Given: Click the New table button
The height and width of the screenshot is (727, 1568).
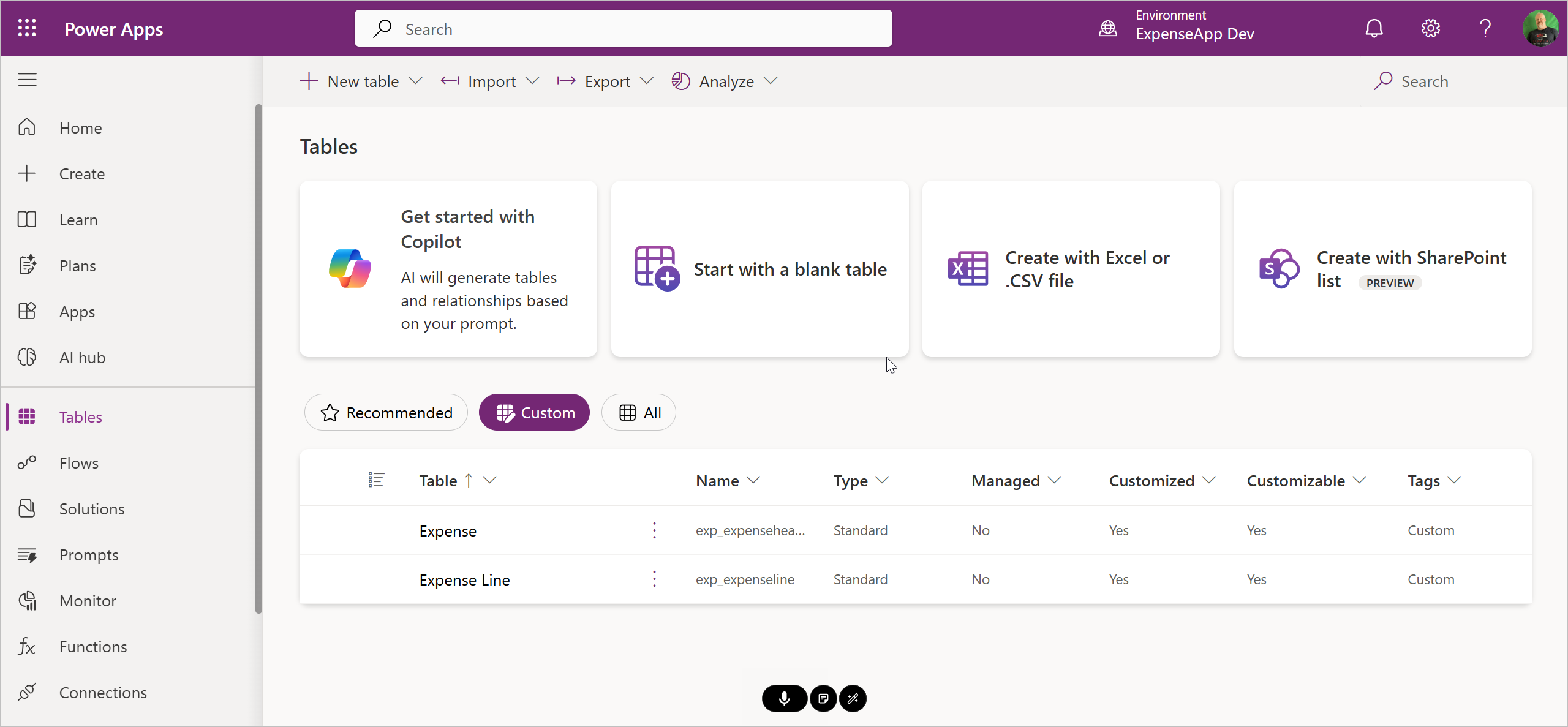Looking at the screenshot, I should click(350, 81).
